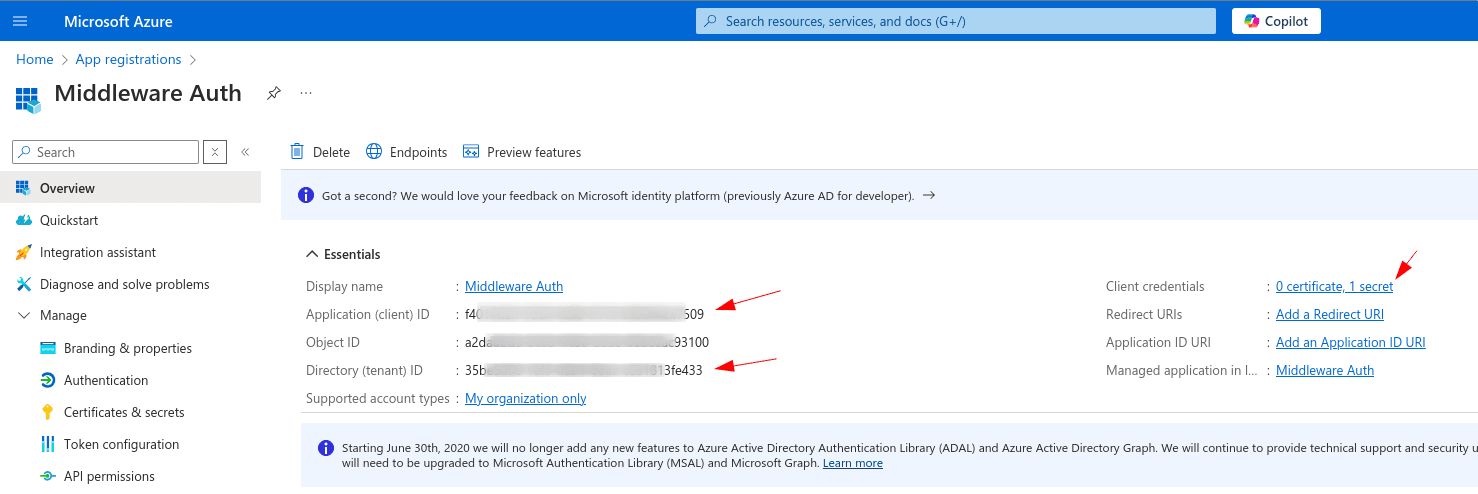Image resolution: width=1478 pixels, height=494 pixels.
Task: Select Quickstart in the sidebar
Action: pos(69,220)
